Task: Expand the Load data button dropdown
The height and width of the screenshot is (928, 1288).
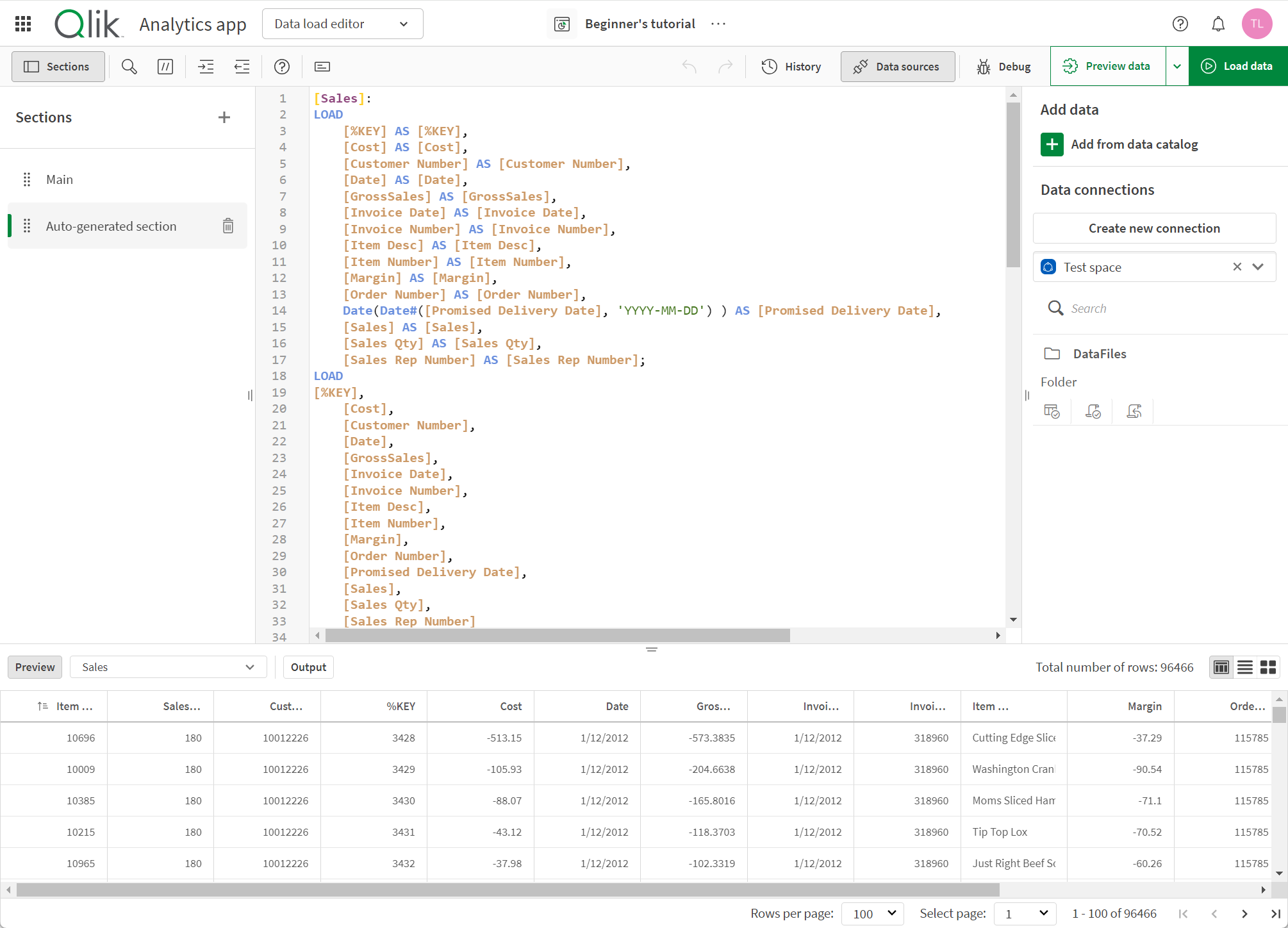Action: tap(1178, 66)
